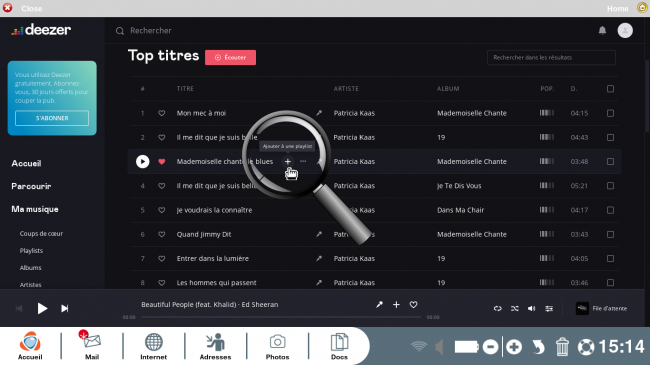This screenshot has width=650, height=365.
Task: Click the S'ABONNER button
Action: point(52,118)
